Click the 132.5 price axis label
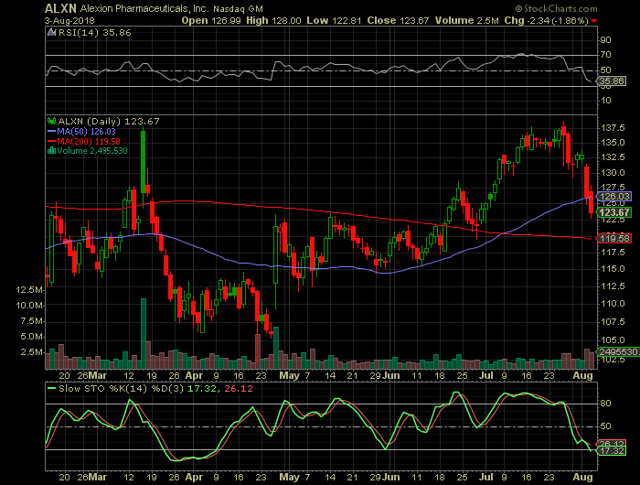Image resolution: width=640 pixels, height=485 pixels. [613, 157]
